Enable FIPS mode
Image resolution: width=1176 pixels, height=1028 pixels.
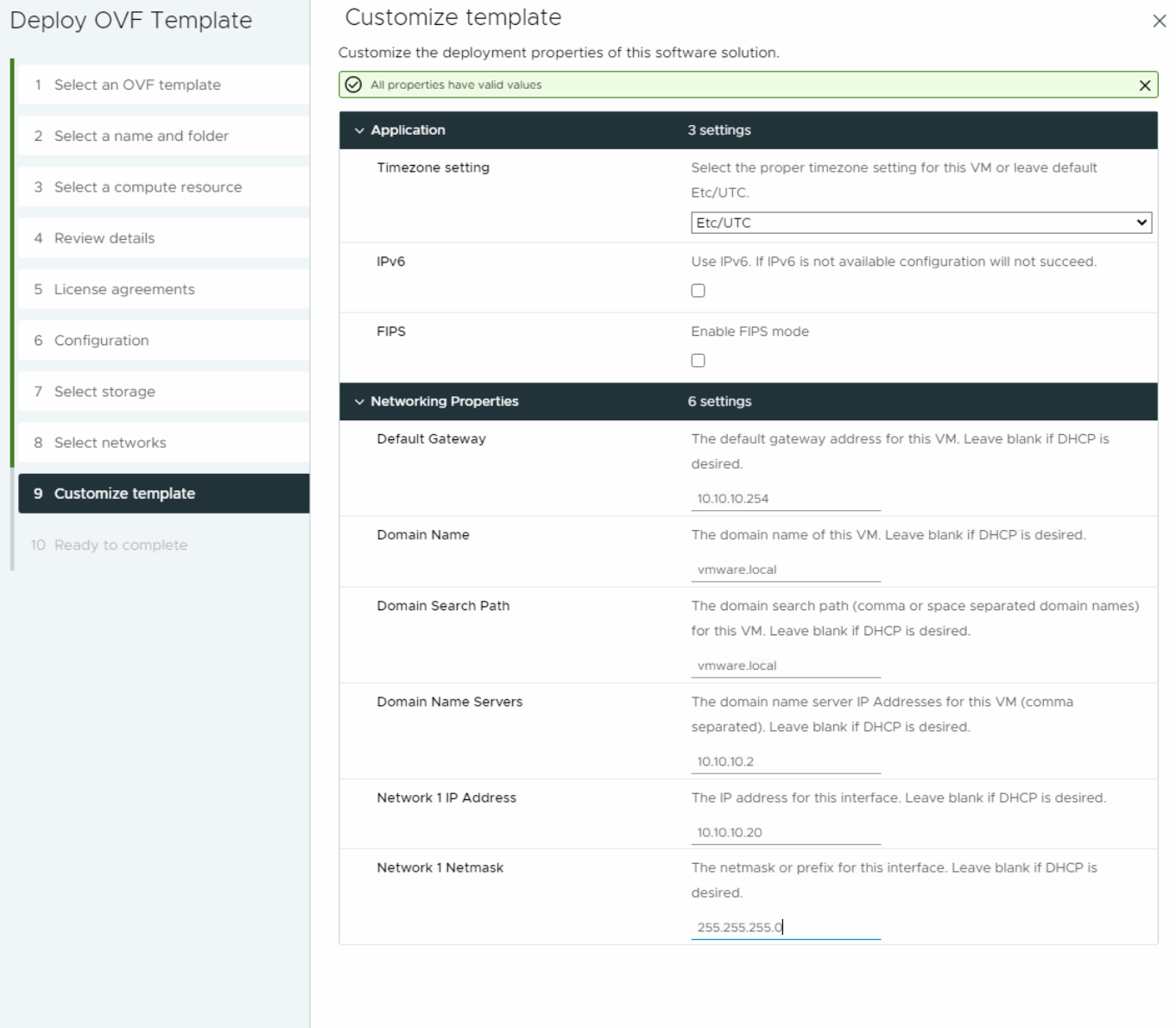[x=698, y=360]
